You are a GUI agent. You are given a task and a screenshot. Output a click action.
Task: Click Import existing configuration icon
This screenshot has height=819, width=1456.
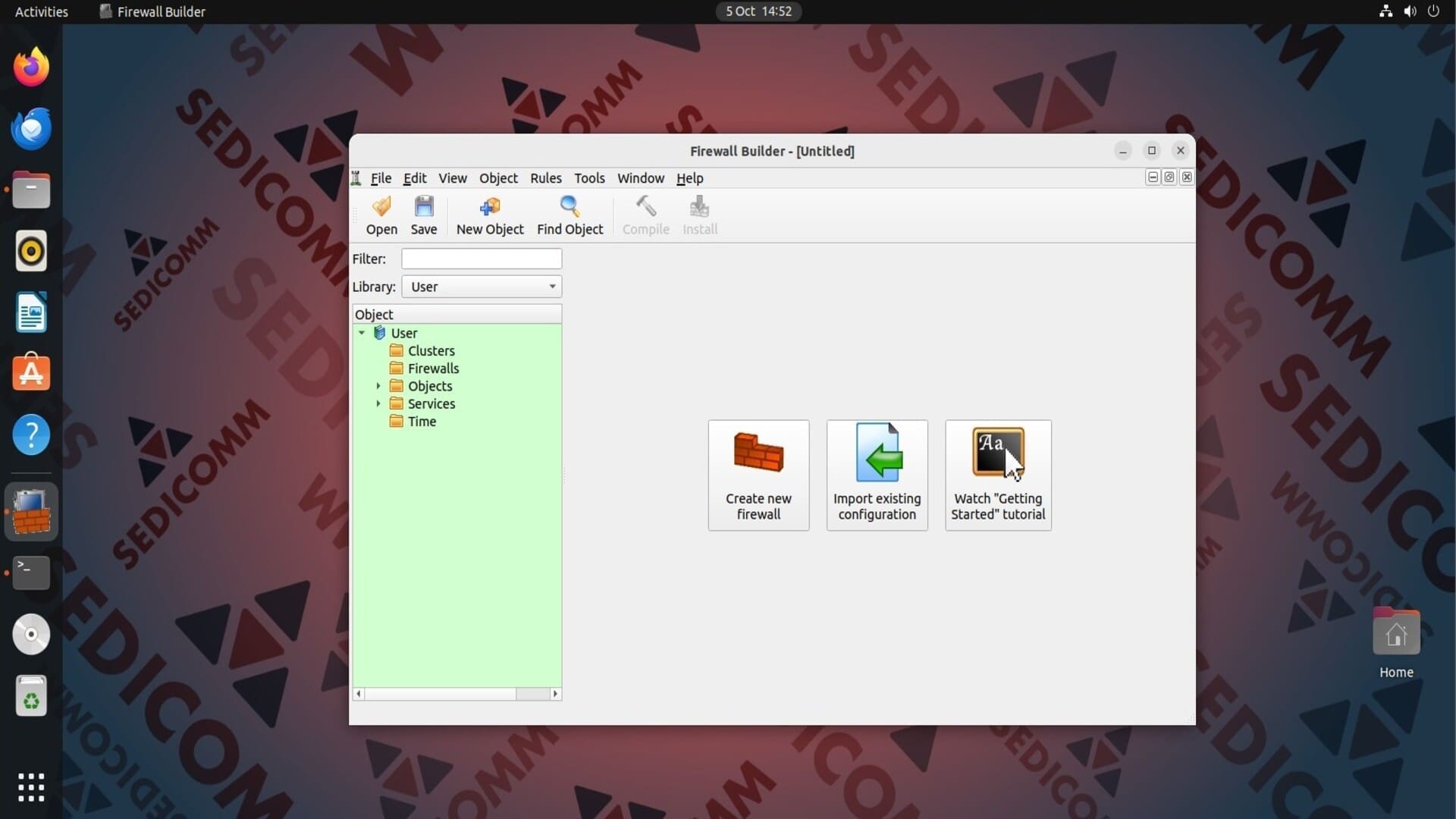pos(878,453)
